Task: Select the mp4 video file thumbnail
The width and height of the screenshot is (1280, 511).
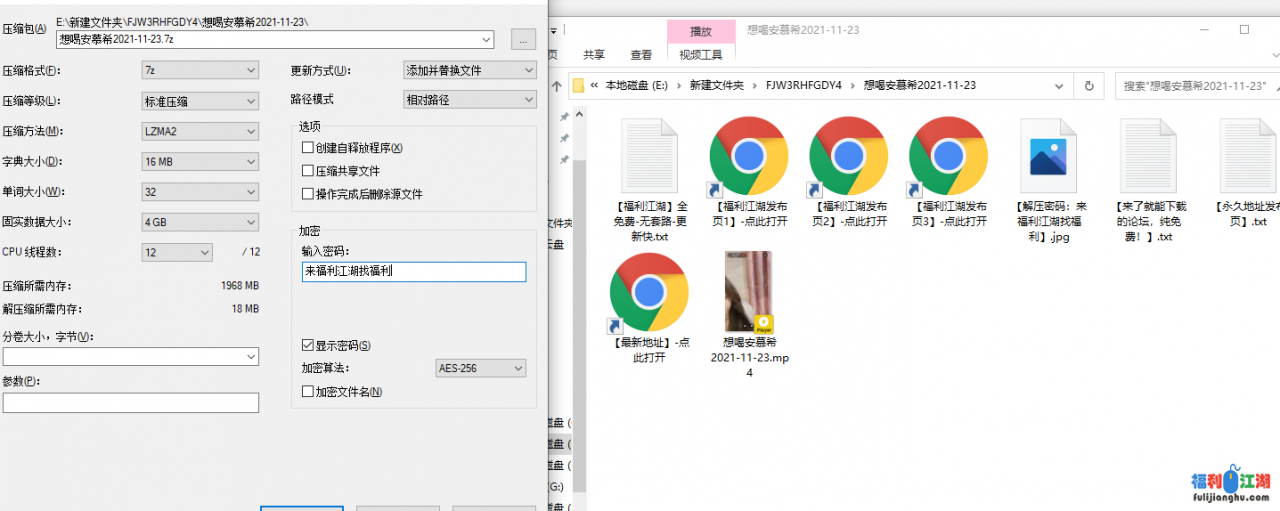Action: click(x=748, y=292)
